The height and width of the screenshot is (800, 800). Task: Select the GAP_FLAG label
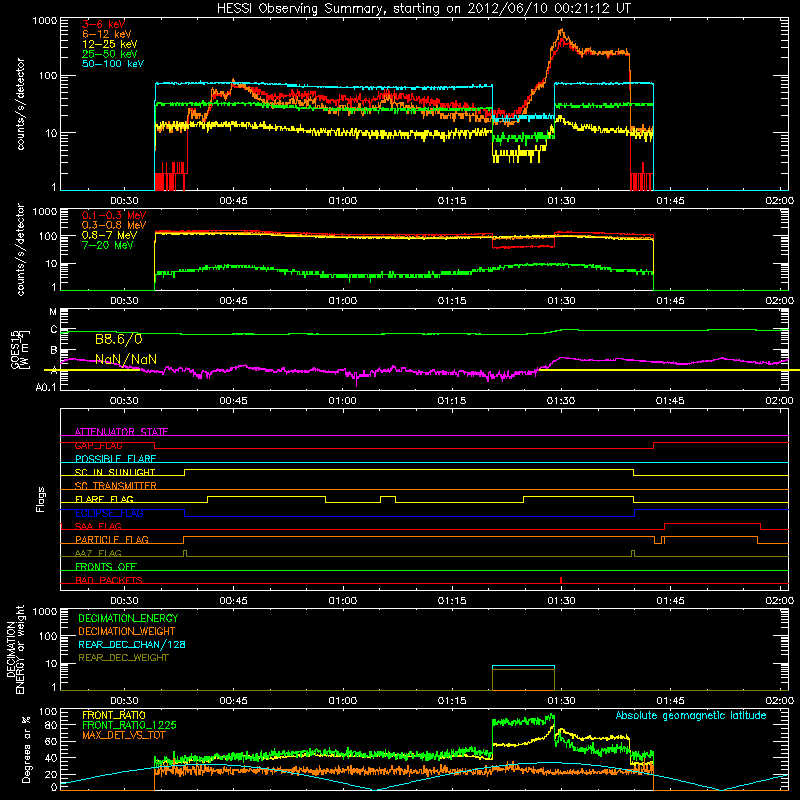pyautogui.click(x=98, y=445)
